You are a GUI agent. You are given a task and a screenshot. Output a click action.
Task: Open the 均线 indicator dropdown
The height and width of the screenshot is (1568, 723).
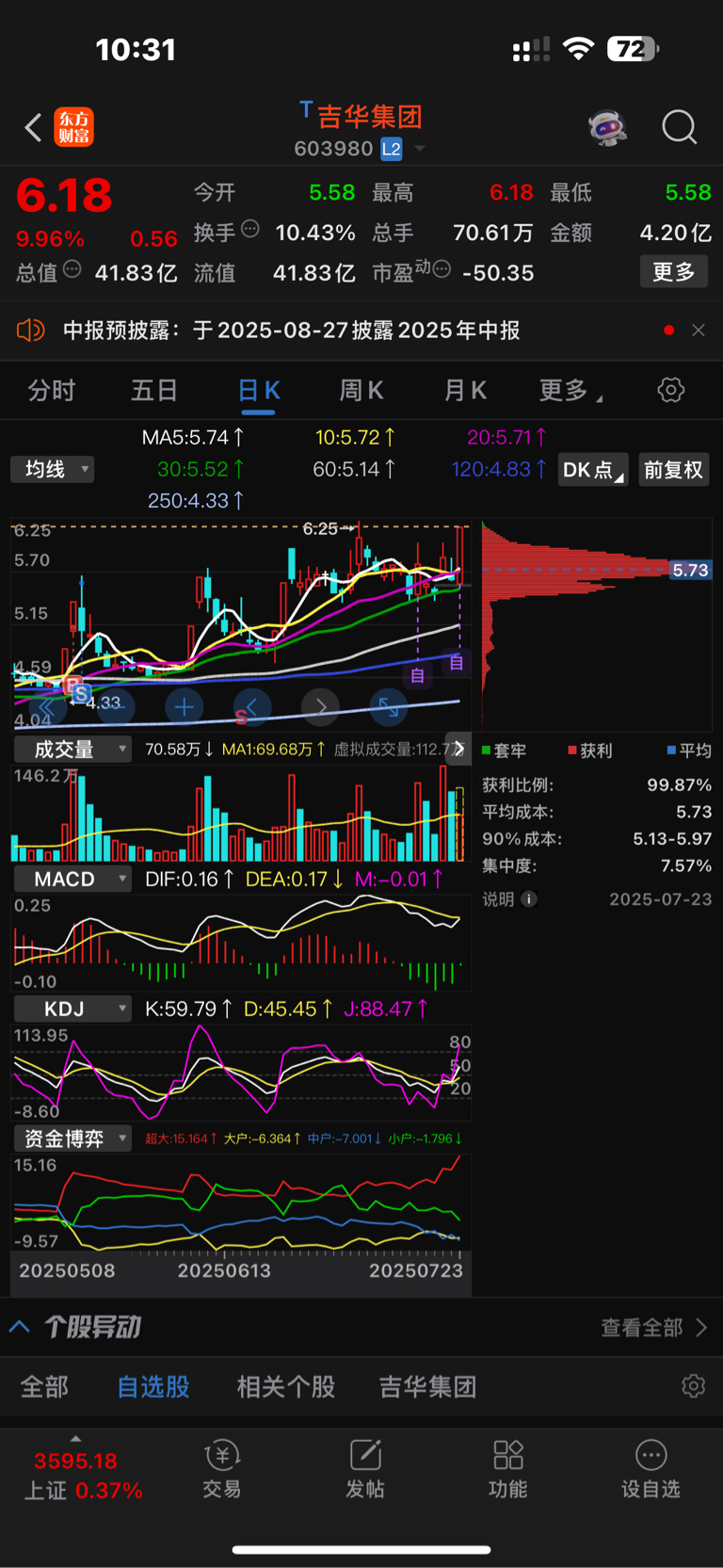tap(53, 469)
